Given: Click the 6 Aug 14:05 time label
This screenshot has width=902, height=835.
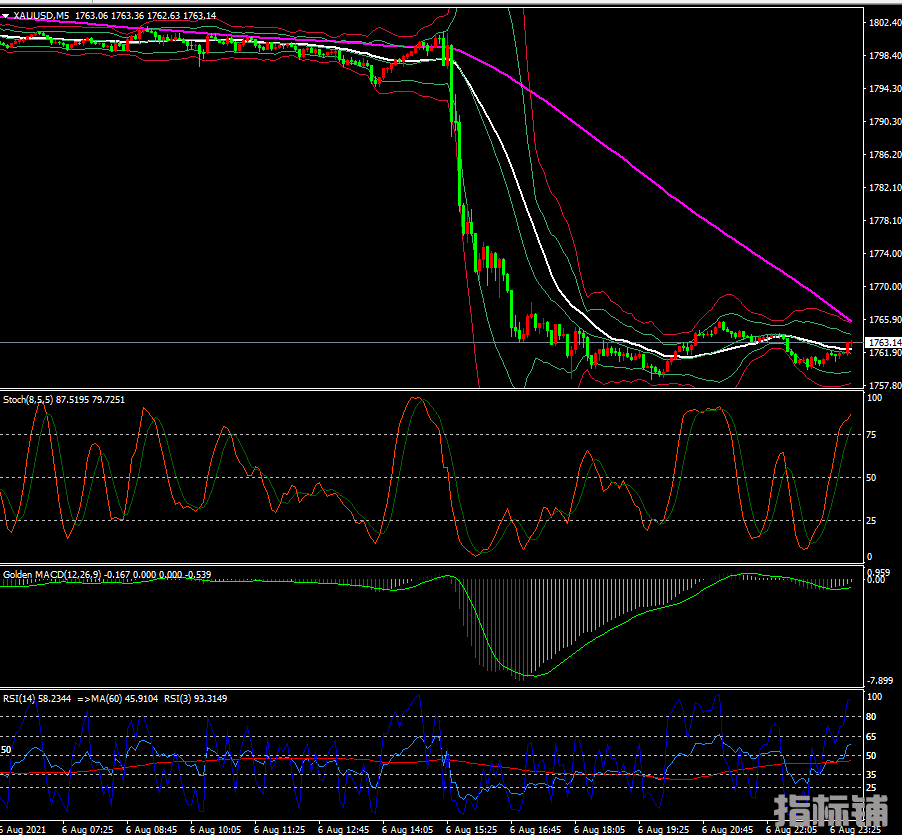Looking at the screenshot, I should [407, 830].
